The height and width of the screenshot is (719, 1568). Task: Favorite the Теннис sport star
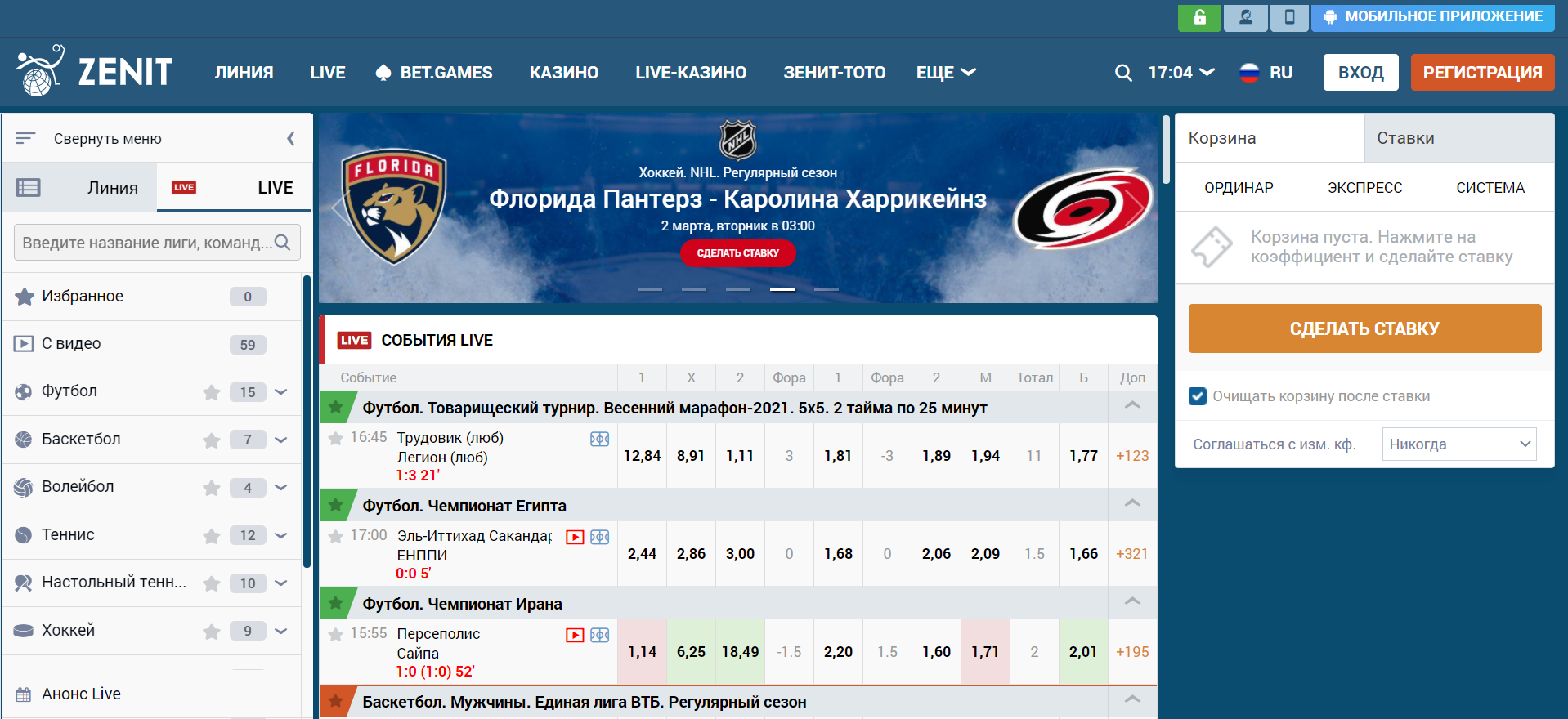pyautogui.click(x=212, y=535)
